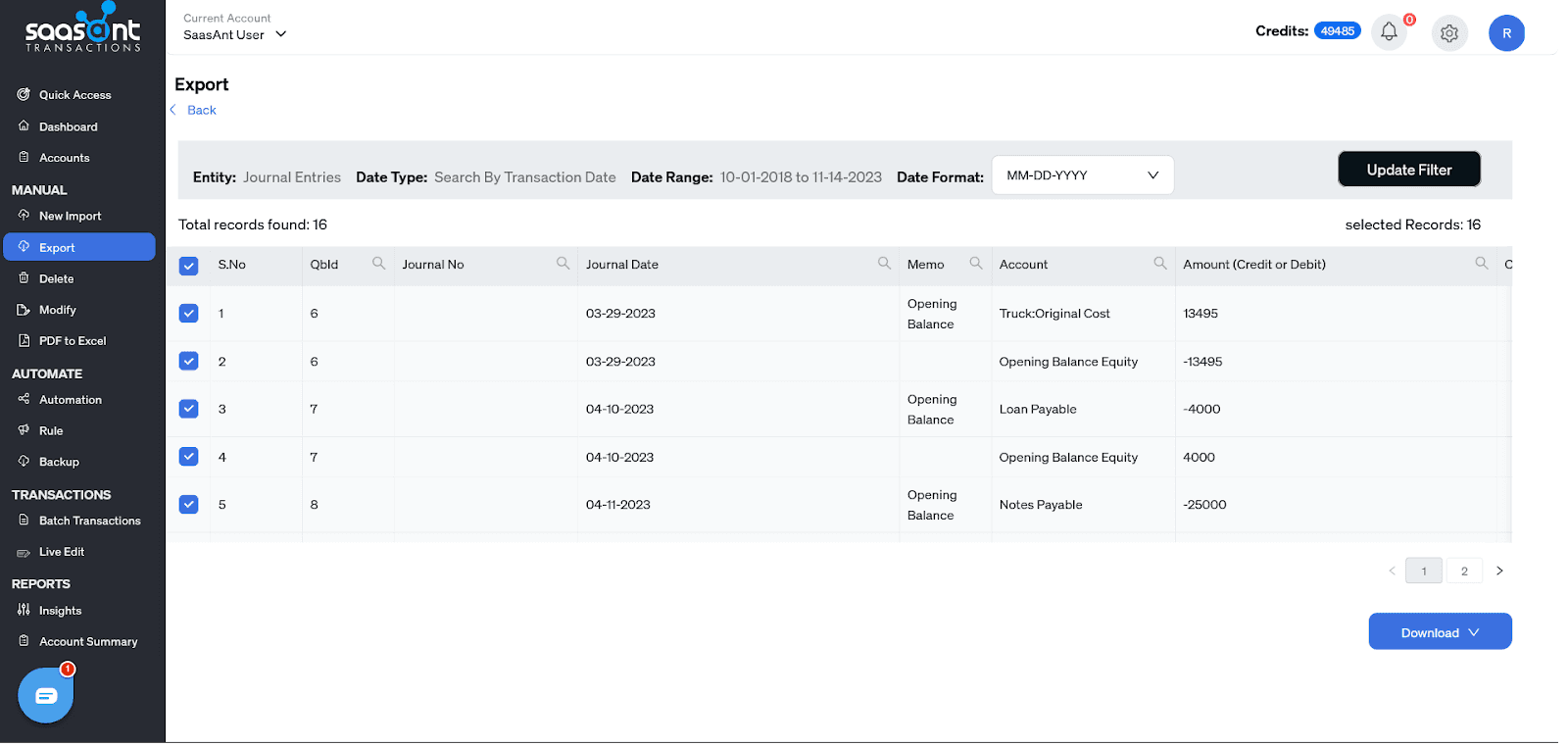Click the Automation icon in sidebar
Screen dimensions: 1568x746
(x=24, y=399)
